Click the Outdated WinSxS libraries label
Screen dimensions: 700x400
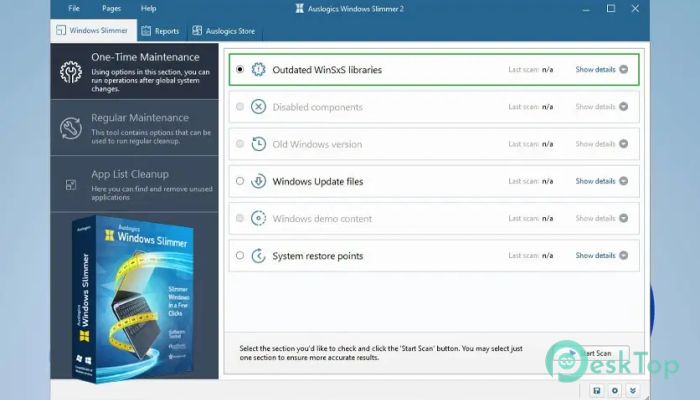tap(327, 70)
